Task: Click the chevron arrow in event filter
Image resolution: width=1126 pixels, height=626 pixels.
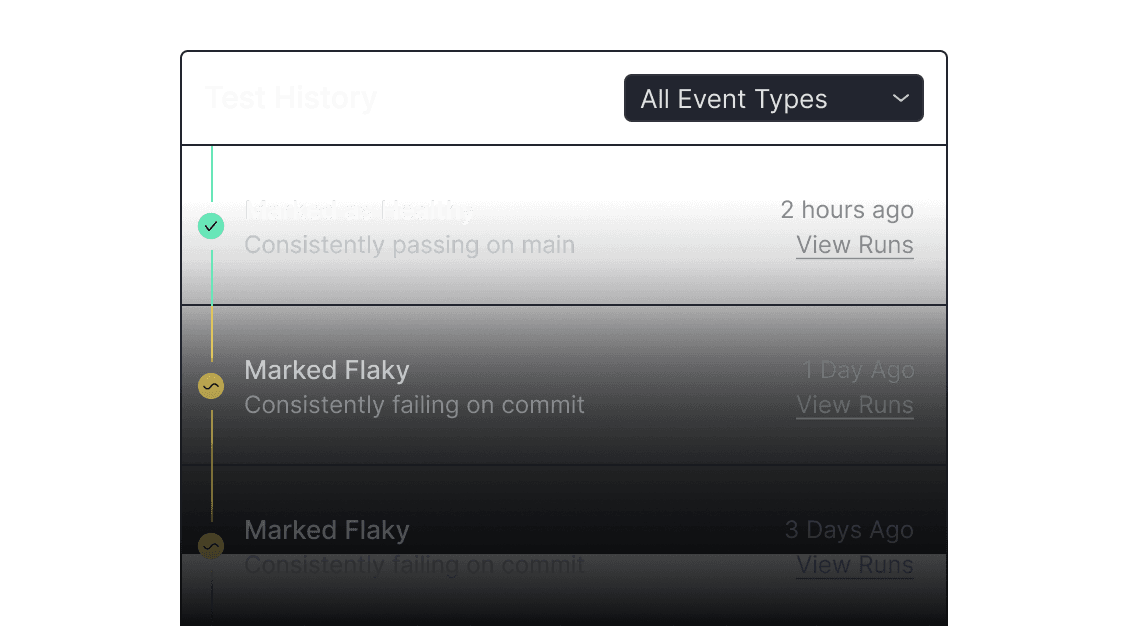Action: tap(901, 98)
